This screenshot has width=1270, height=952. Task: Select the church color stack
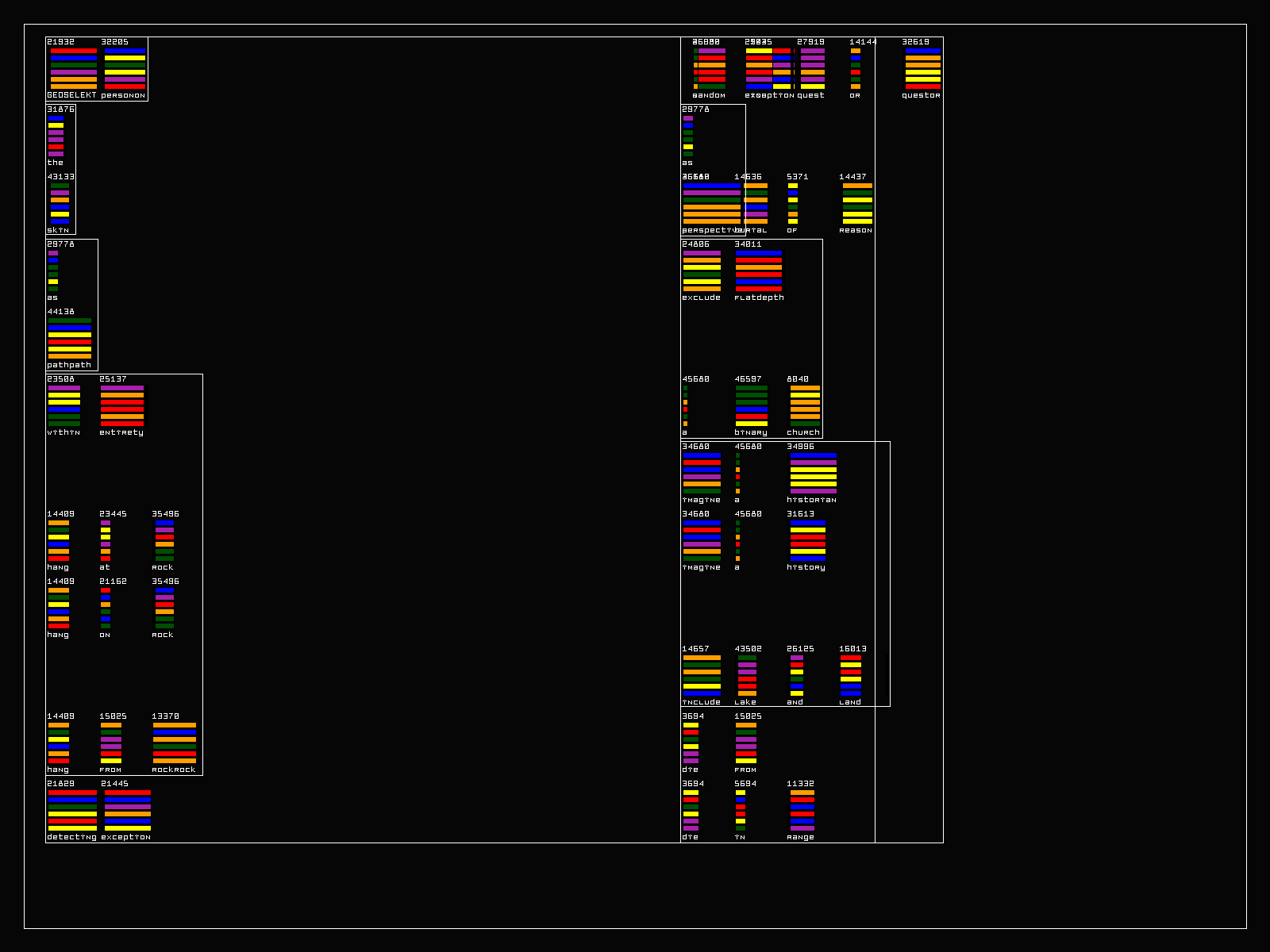tap(805, 405)
